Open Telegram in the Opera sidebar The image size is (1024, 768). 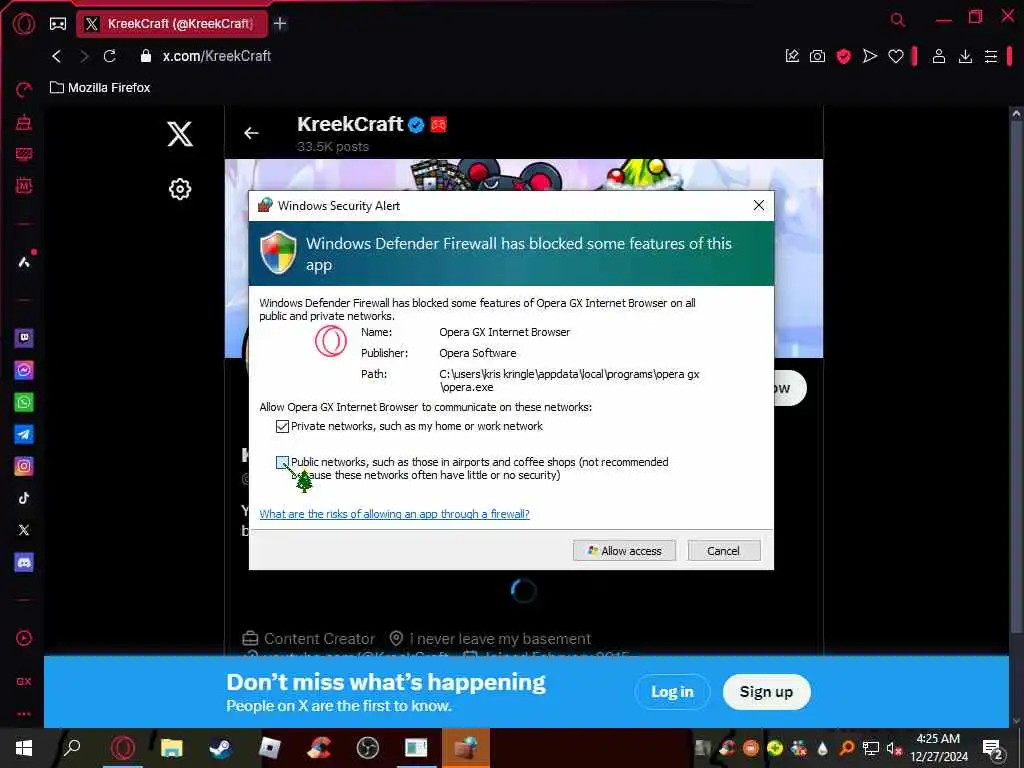pyautogui.click(x=24, y=434)
